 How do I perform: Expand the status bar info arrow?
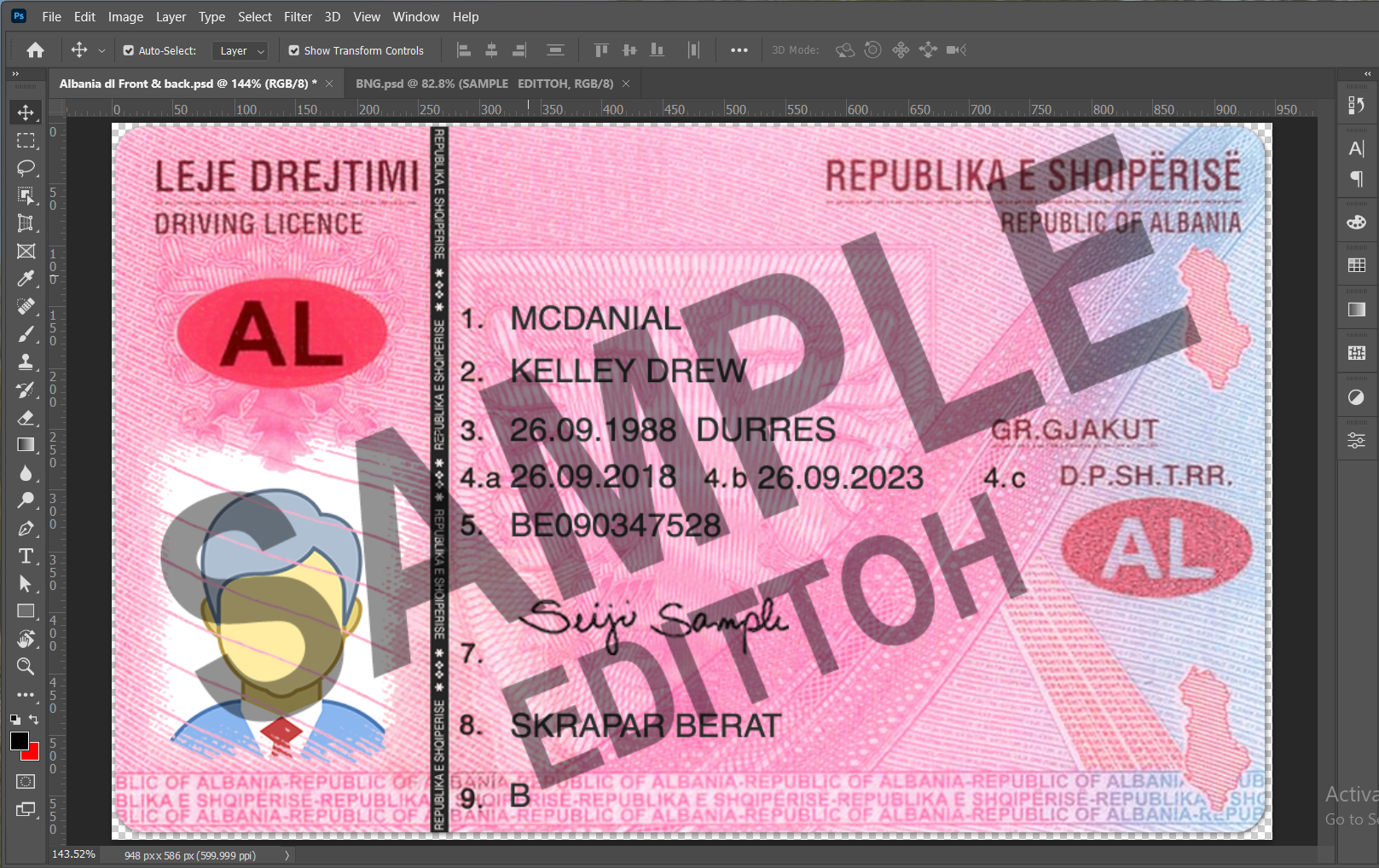click(x=287, y=855)
